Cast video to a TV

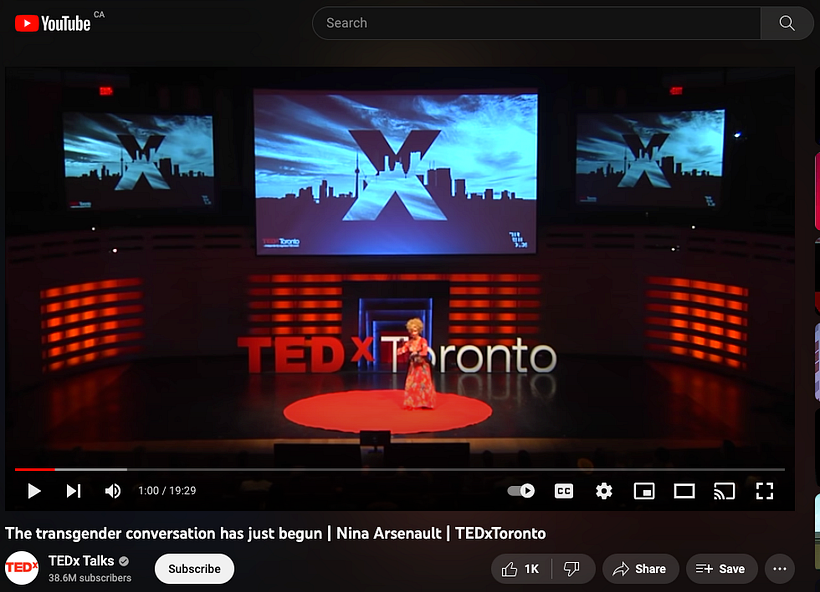tap(724, 491)
